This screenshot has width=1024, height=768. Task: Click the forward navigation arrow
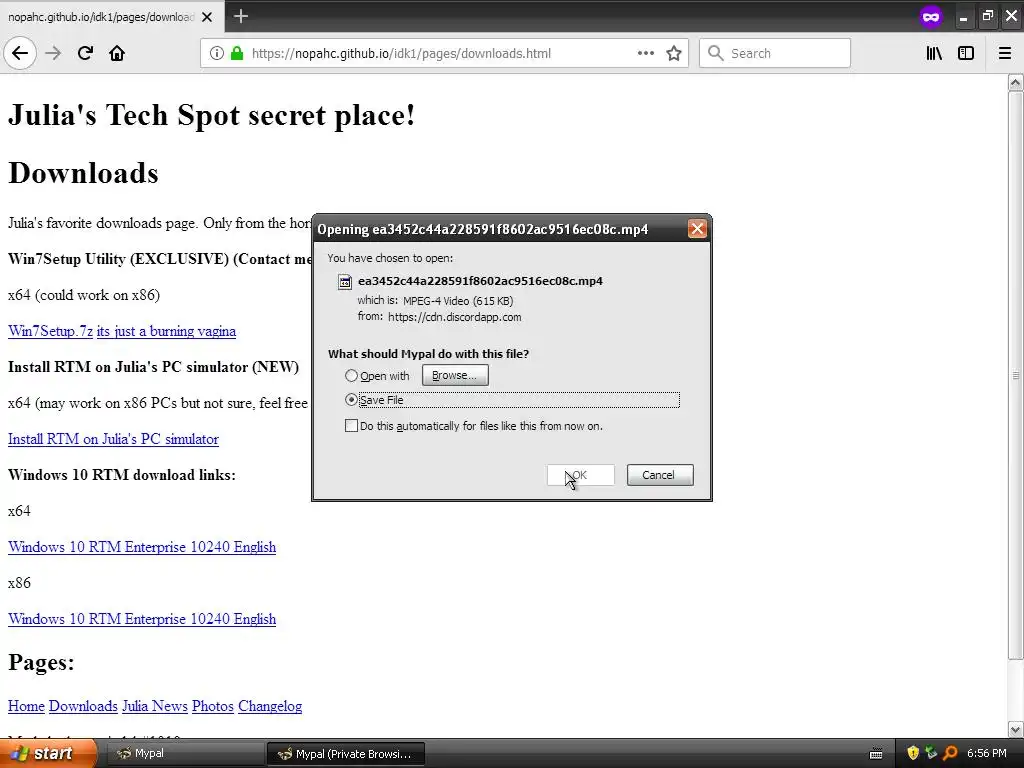[53, 54]
